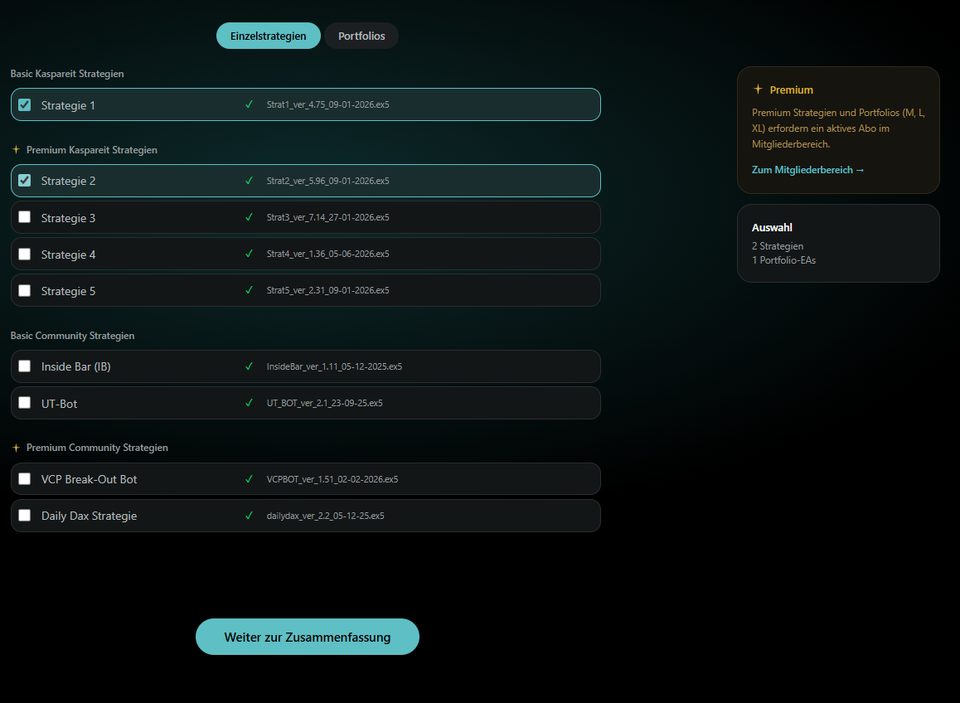Click the green checkmark for VCP Break-Out Bot
This screenshot has width=960, height=703.
(x=249, y=478)
